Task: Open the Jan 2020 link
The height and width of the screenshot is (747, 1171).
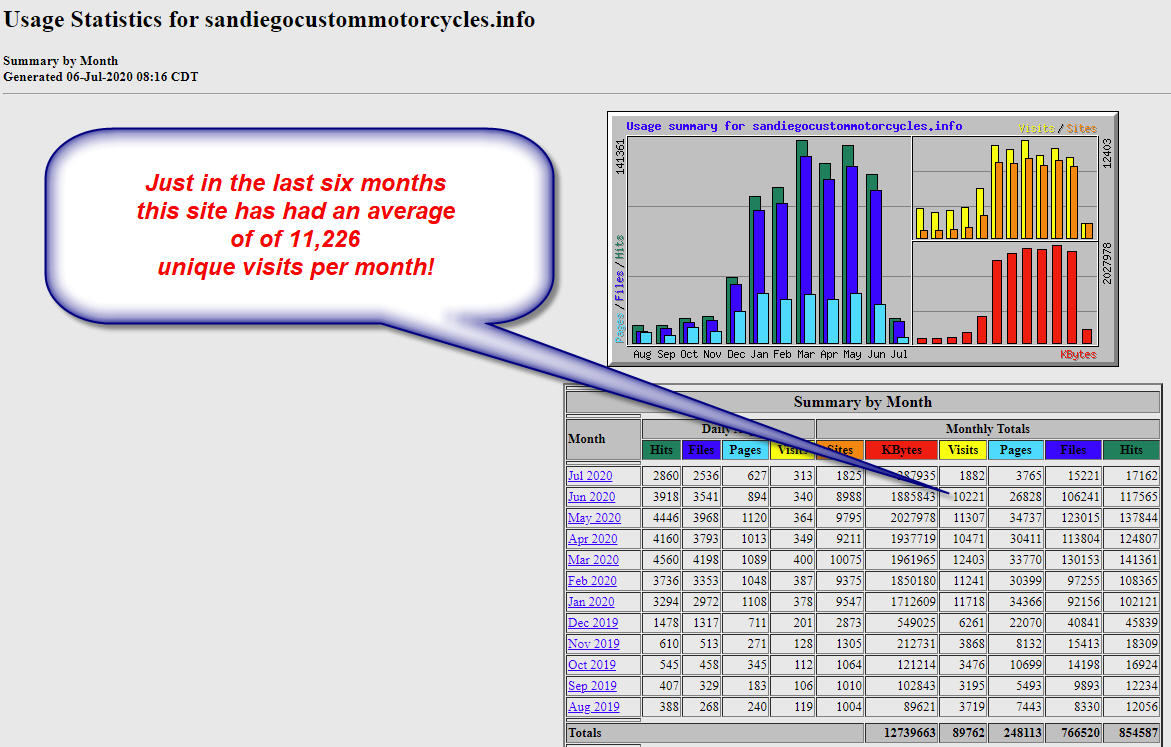Action: click(591, 602)
